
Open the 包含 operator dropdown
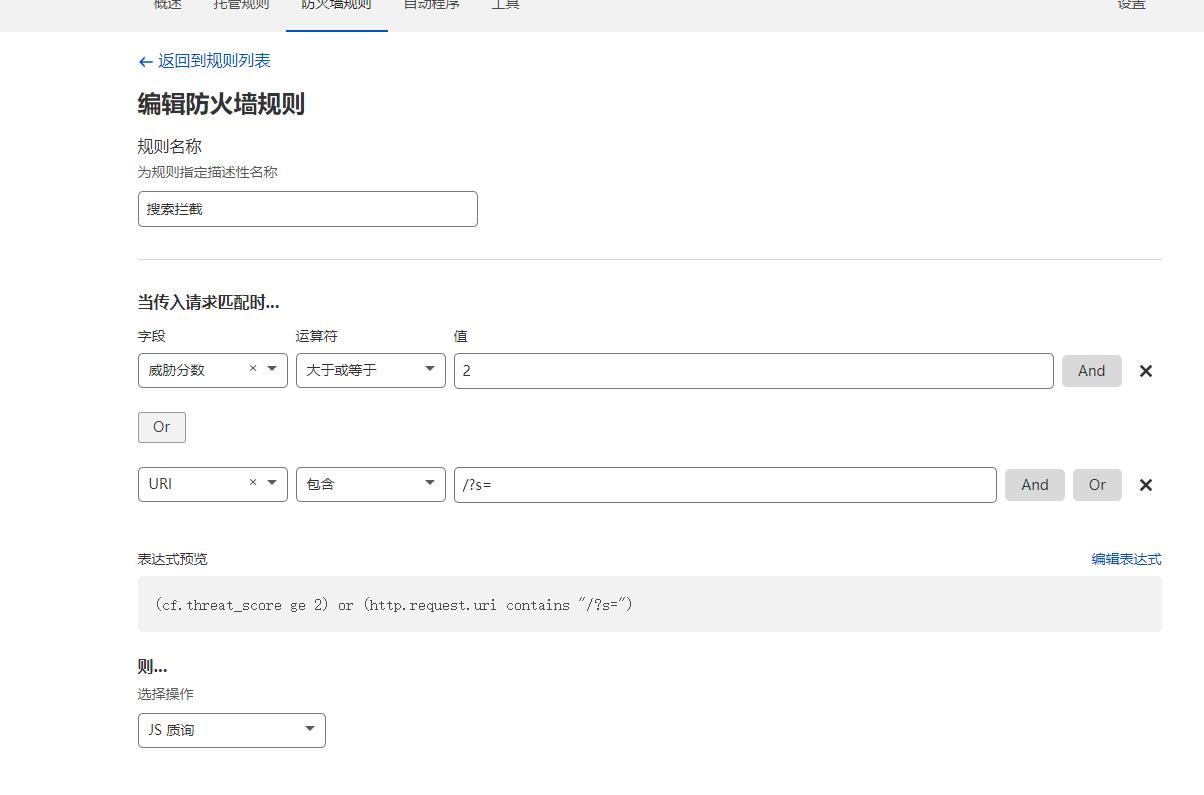click(x=371, y=484)
